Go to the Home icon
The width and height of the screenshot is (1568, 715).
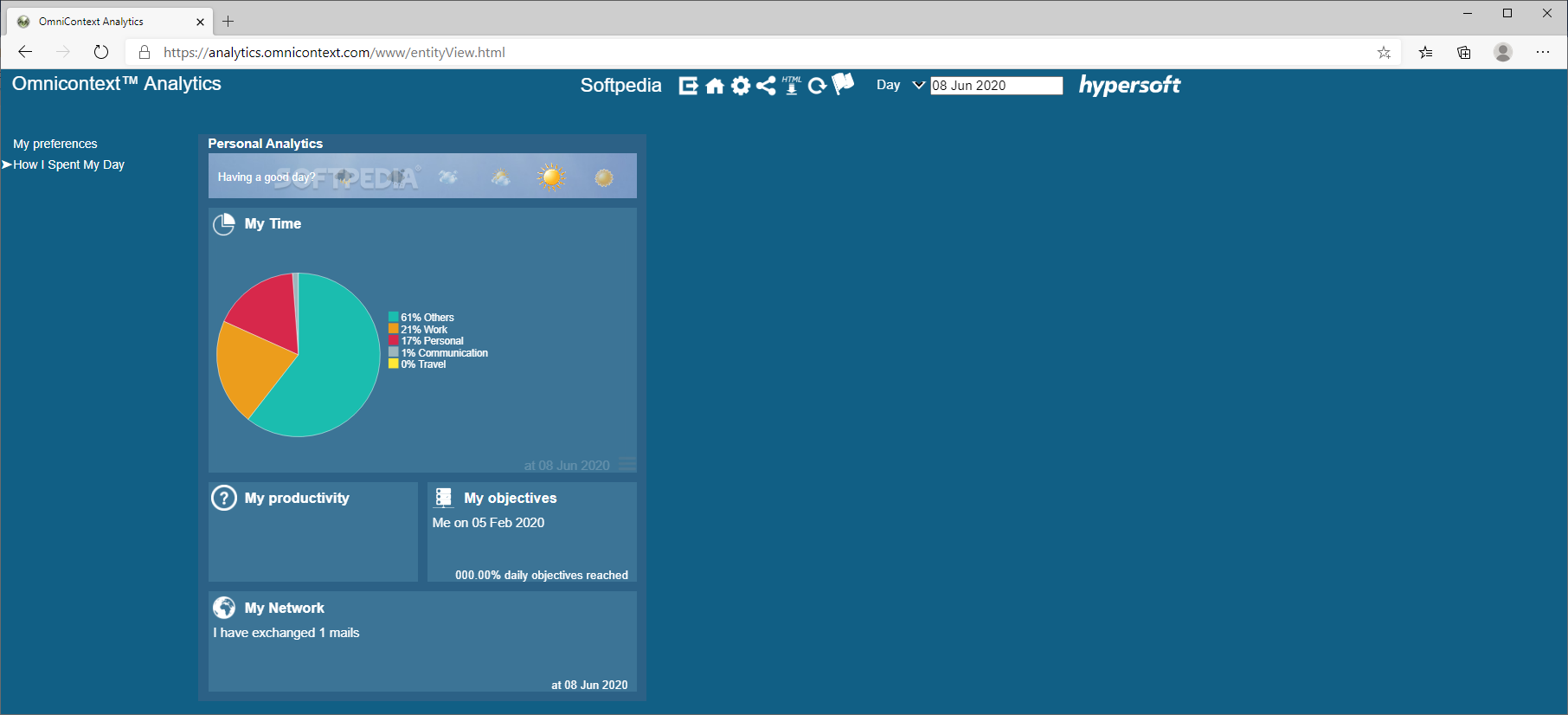(x=715, y=86)
